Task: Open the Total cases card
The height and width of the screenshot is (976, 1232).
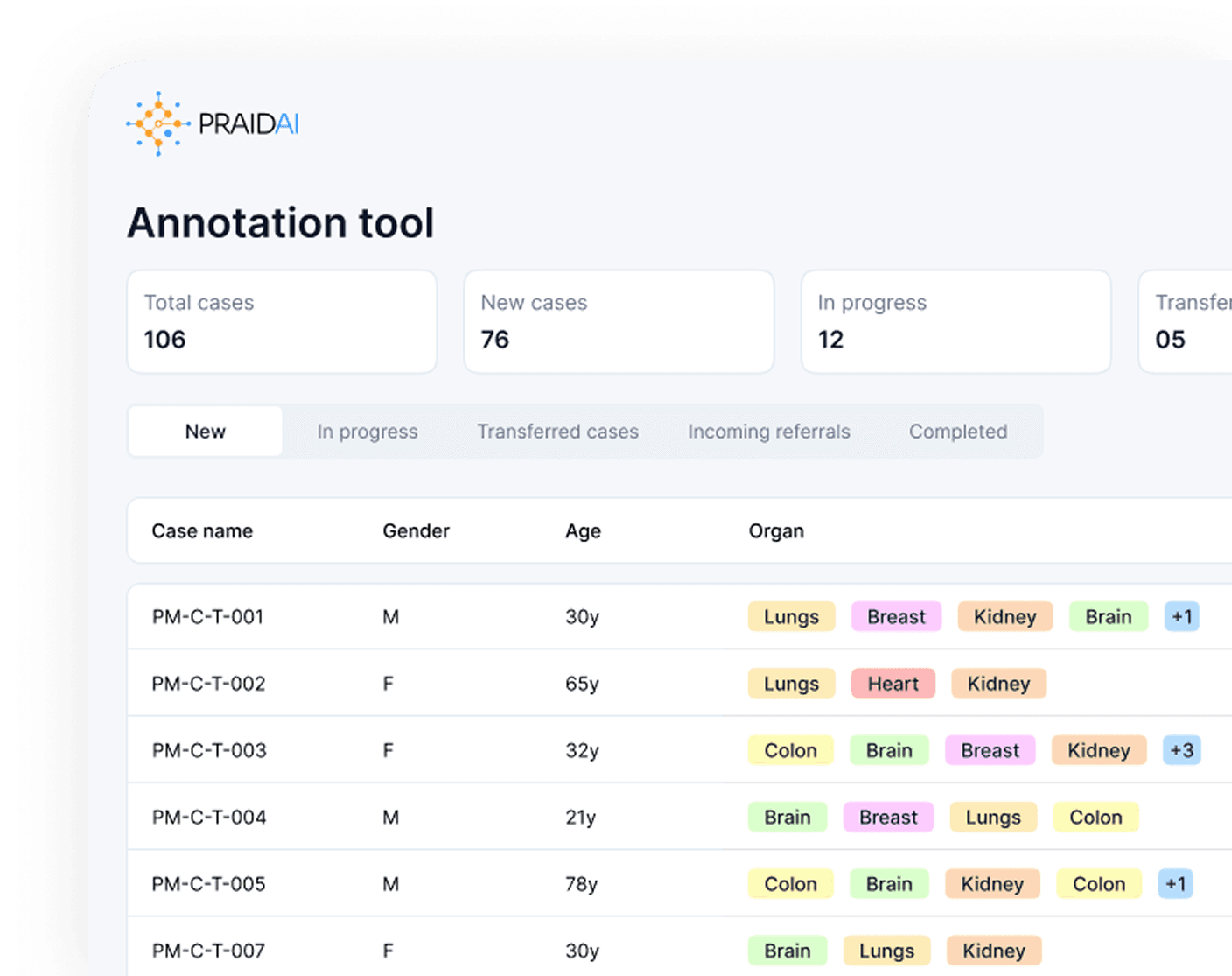Action: [282, 321]
